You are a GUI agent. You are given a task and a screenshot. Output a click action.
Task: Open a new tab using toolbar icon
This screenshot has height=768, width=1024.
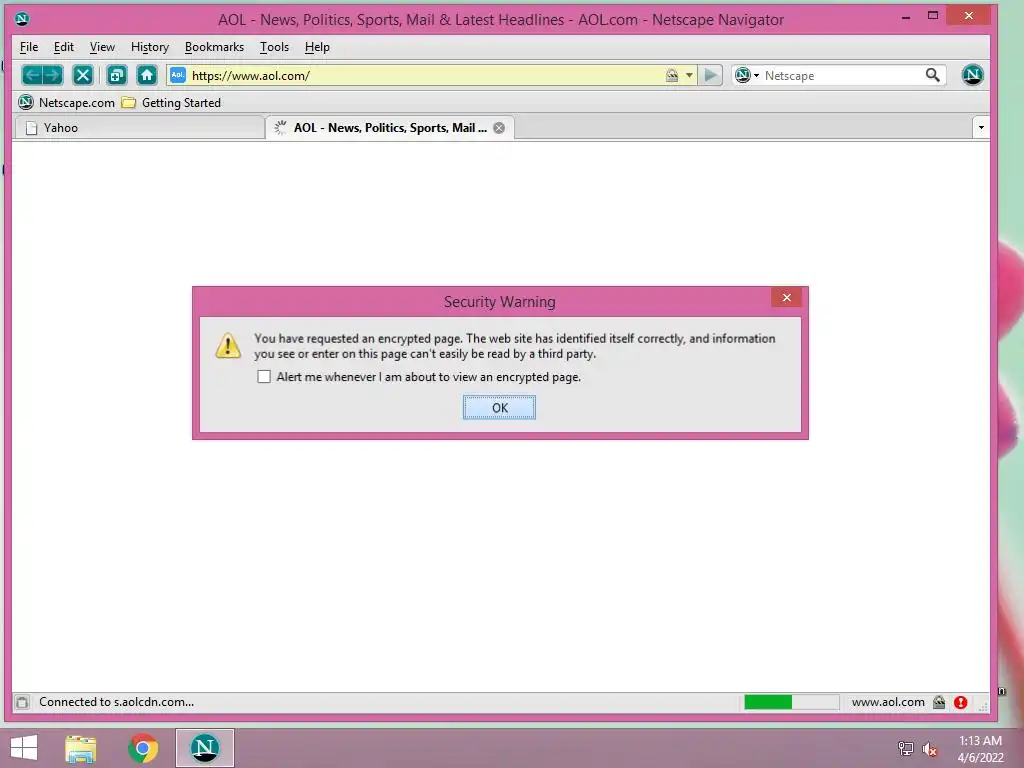[x=117, y=75]
